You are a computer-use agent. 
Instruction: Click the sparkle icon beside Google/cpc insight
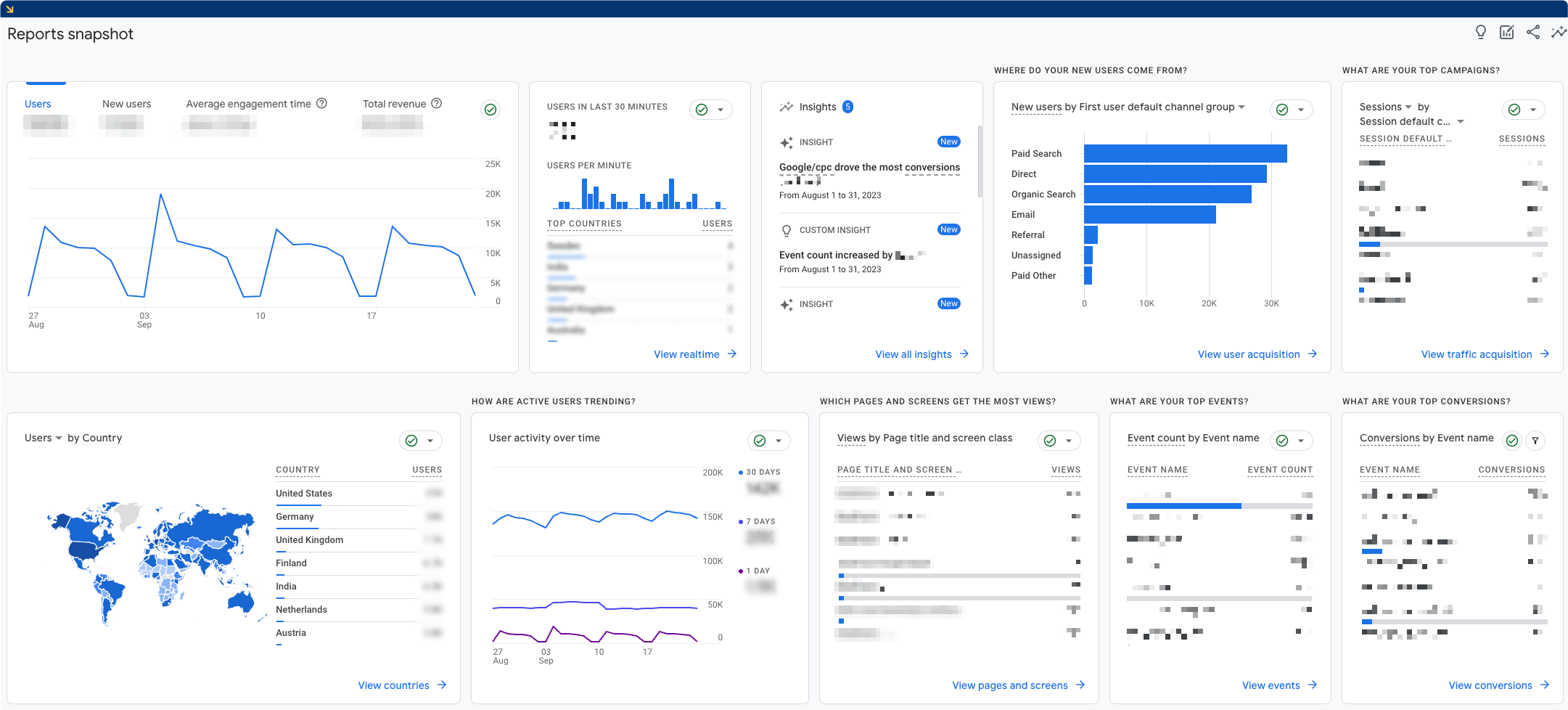click(x=787, y=142)
